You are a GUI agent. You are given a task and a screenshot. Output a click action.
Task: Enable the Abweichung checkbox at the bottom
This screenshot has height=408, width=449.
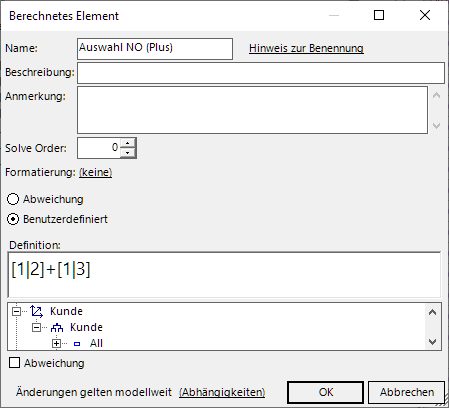tap(14, 363)
